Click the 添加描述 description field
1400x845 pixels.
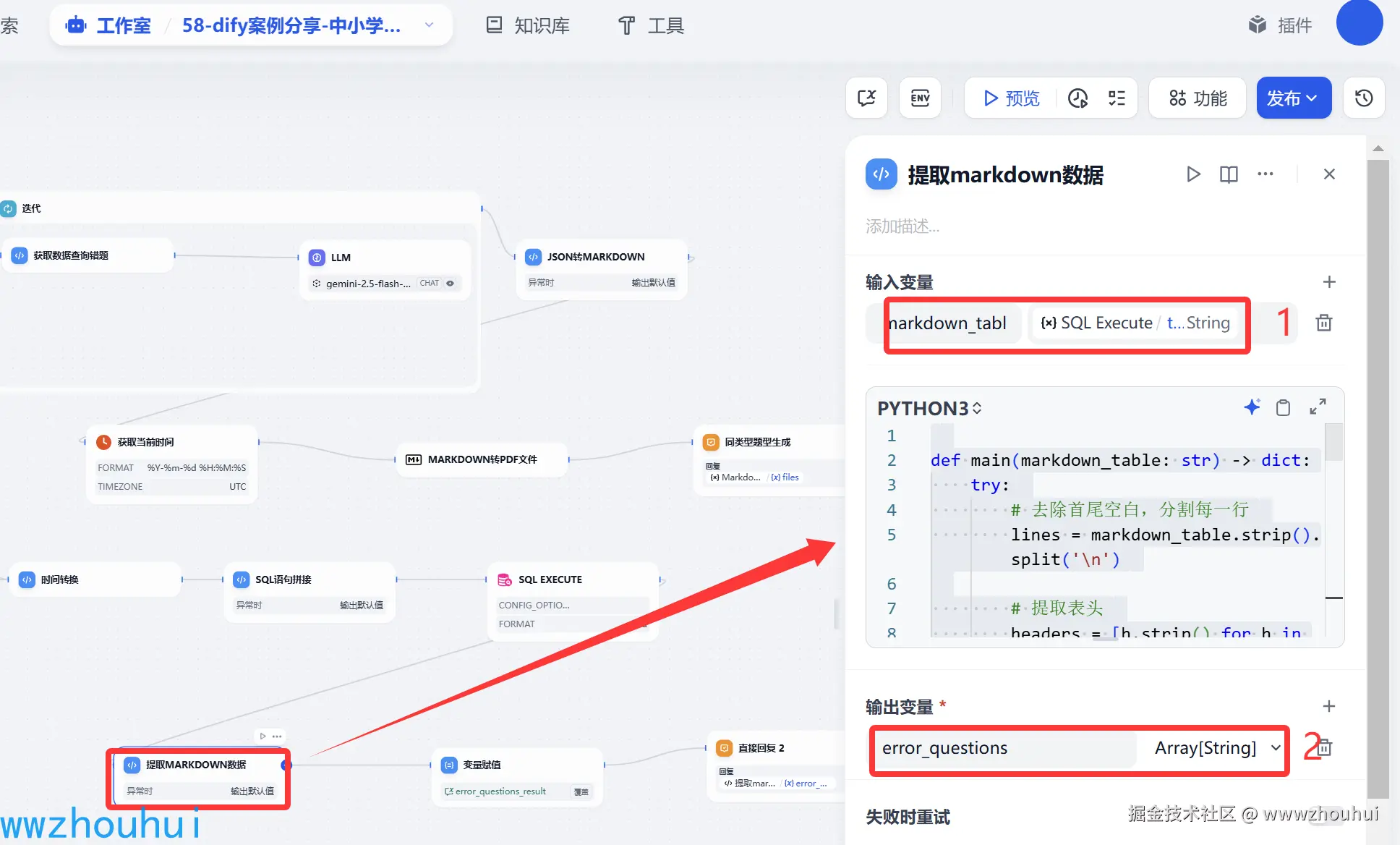tap(902, 226)
